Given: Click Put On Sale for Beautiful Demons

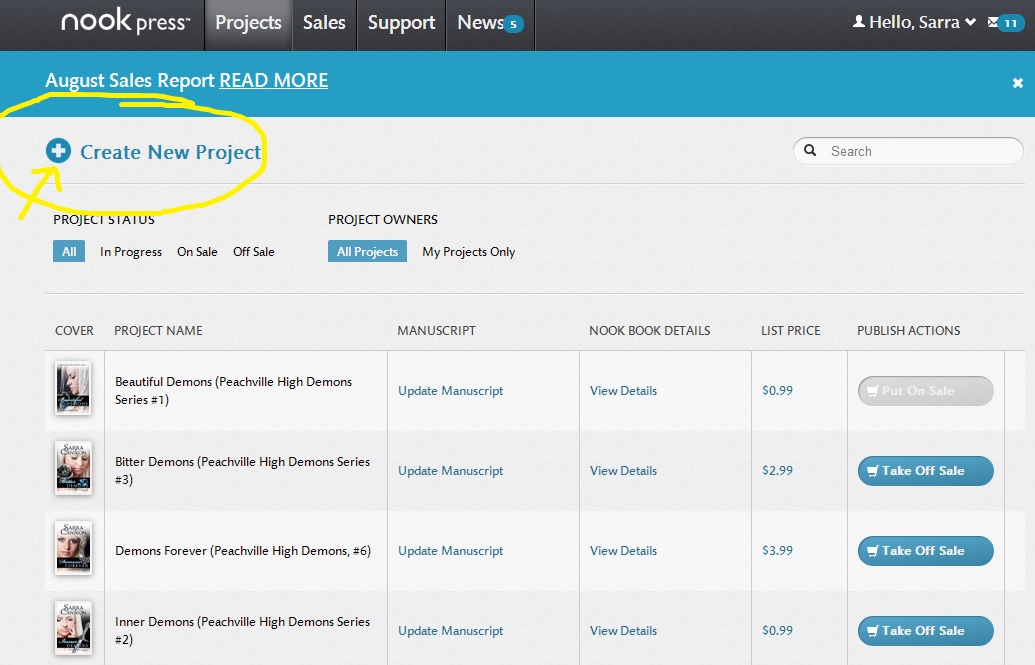Looking at the screenshot, I should click(925, 391).
